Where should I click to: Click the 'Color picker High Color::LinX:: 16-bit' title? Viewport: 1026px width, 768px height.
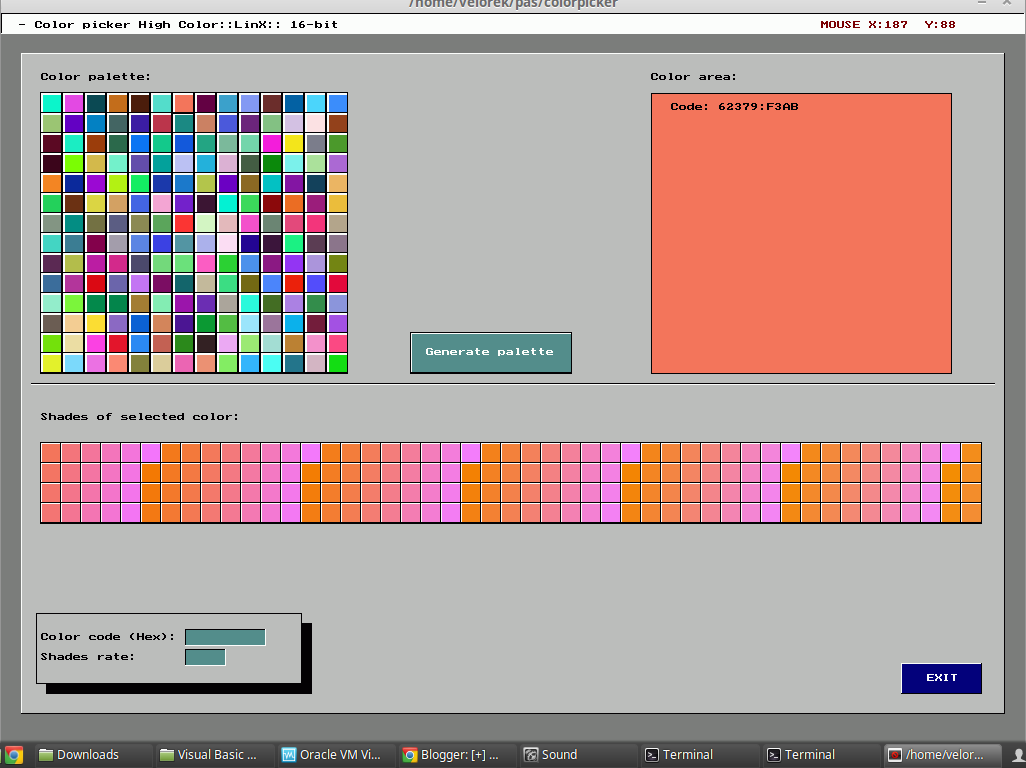(186, 25)
